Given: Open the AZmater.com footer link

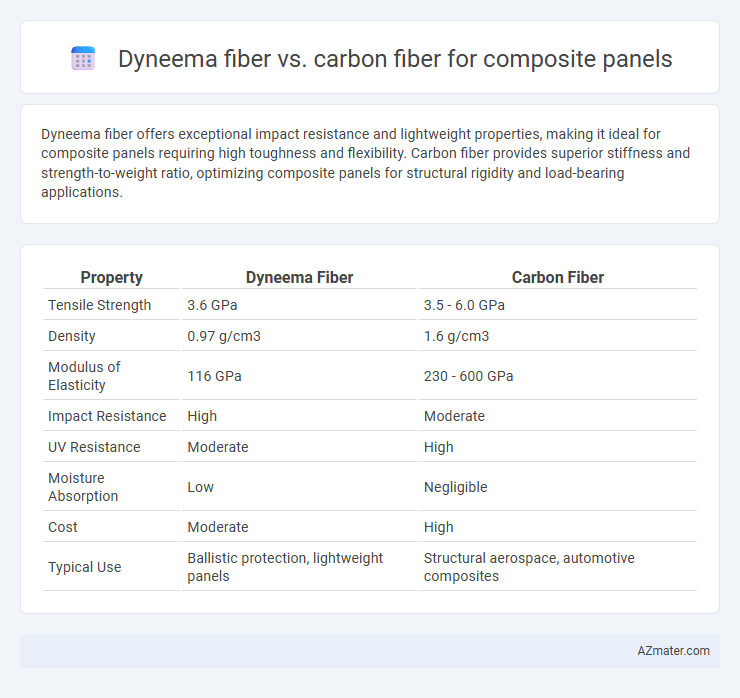Looking at the screenshot, I should [x=673, y=651].
